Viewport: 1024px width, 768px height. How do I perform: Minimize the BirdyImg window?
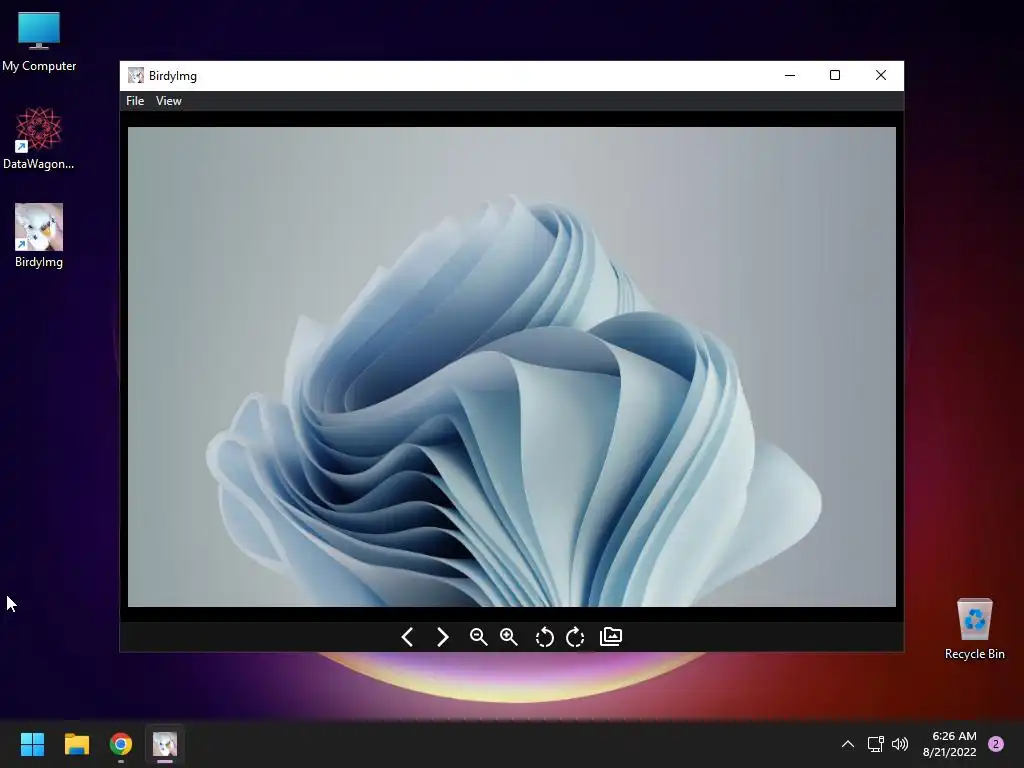pos(790,76)
